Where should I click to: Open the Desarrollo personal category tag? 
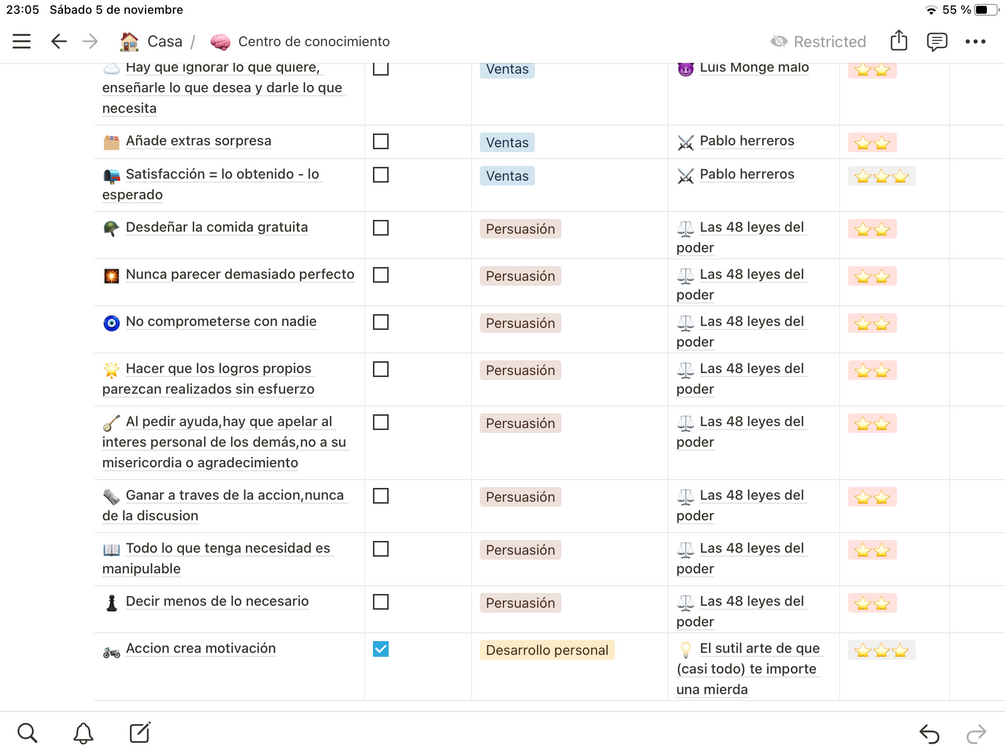tap(547, 650)
